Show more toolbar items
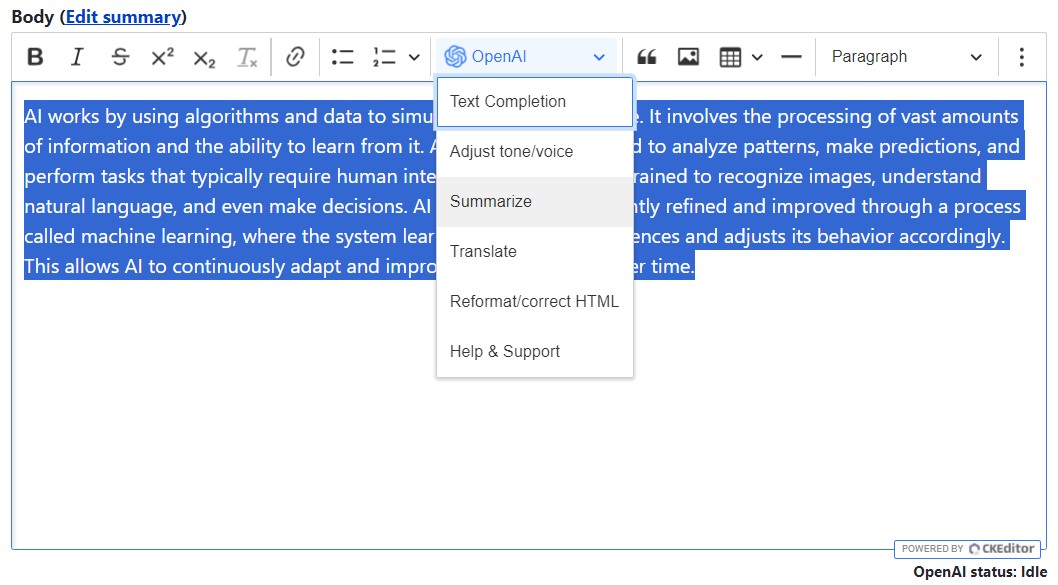Viewport: 1058px width, 585px height. [1022, 57]
